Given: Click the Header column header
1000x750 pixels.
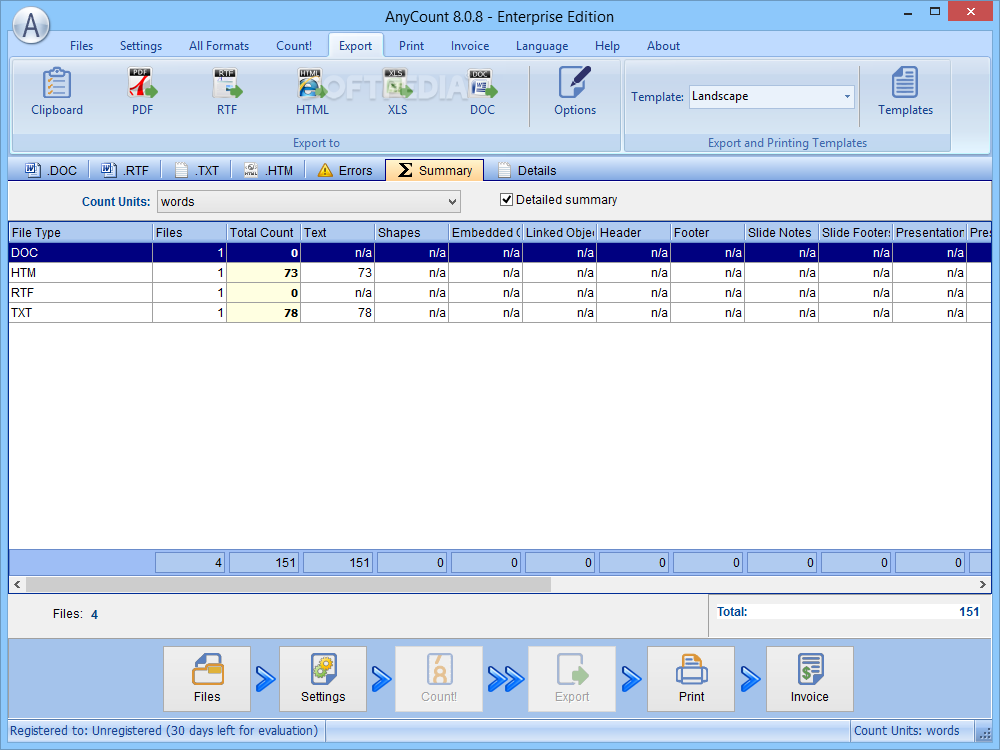Looking at the screenshot, I should 633,232.
